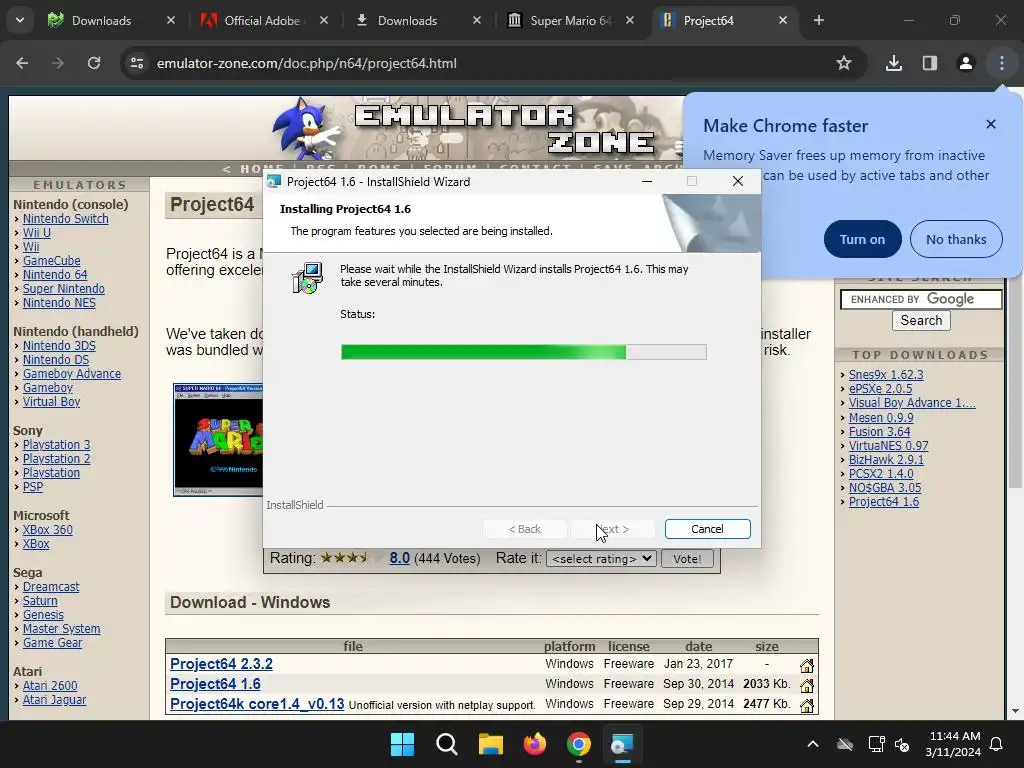Open the tab search dropdown arrow
Viewport: 1024px width, 768px height.
[20, 20]
